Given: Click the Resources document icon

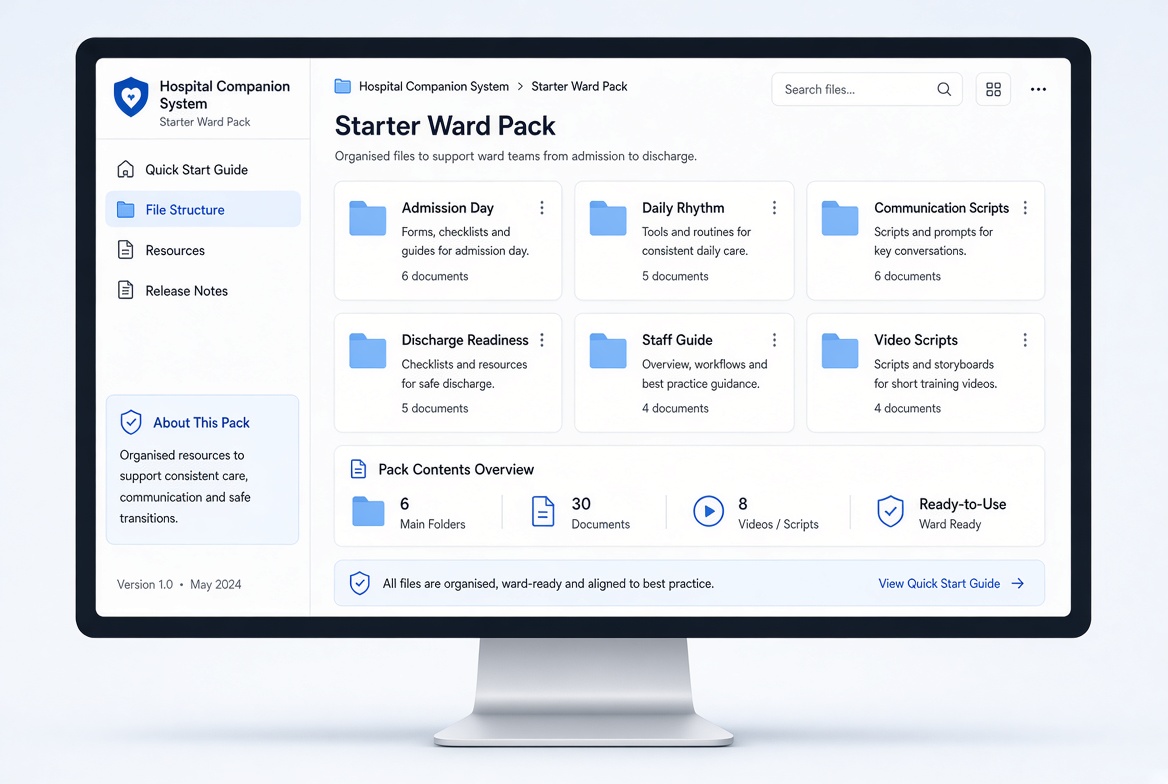Looking at the screenshot, I should pyautogui.click(x=126, y=250).
